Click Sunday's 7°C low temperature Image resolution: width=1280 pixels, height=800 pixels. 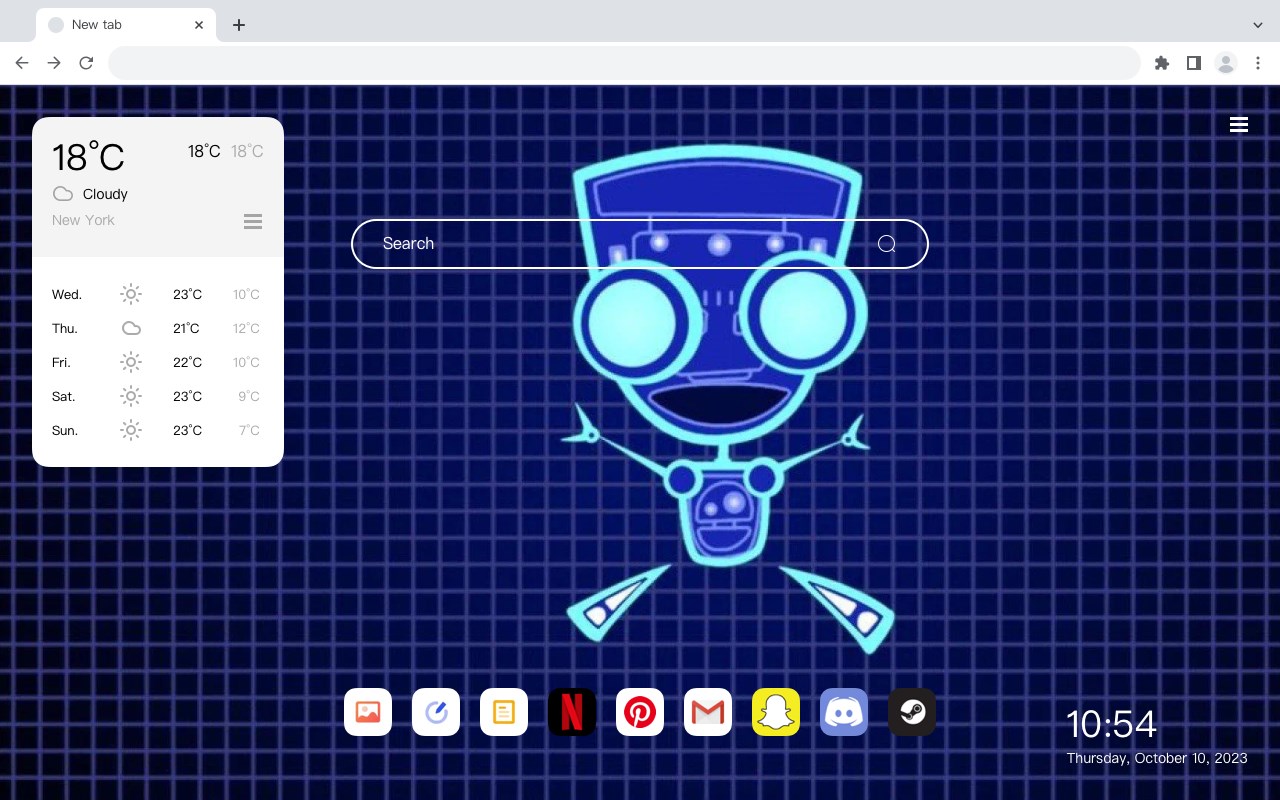tap(249, 430)
